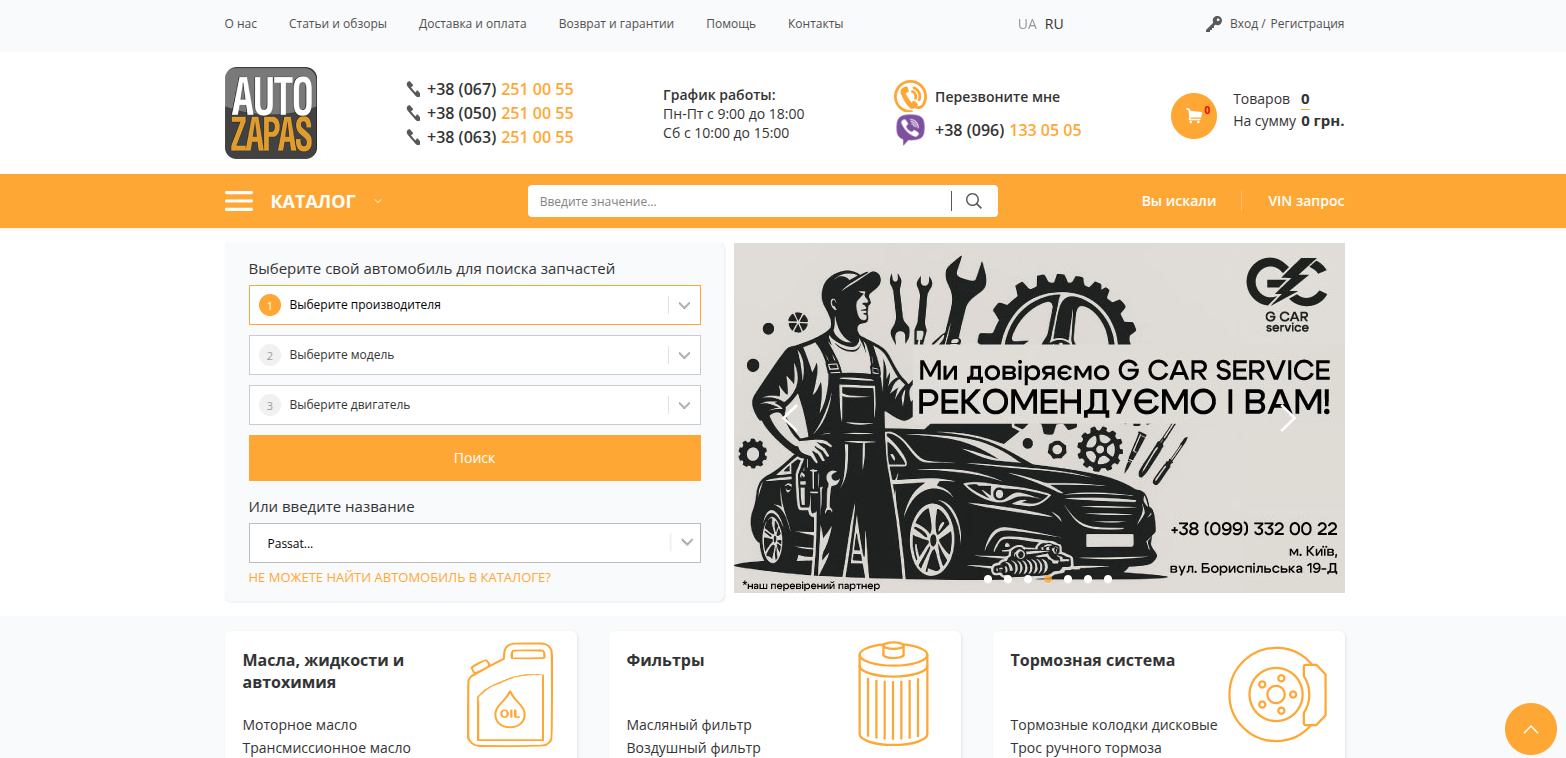Image resolution: width=1566 pixels, height=758 pixels.
Task: Switch site language to RU
Action: click(1054, 24)
